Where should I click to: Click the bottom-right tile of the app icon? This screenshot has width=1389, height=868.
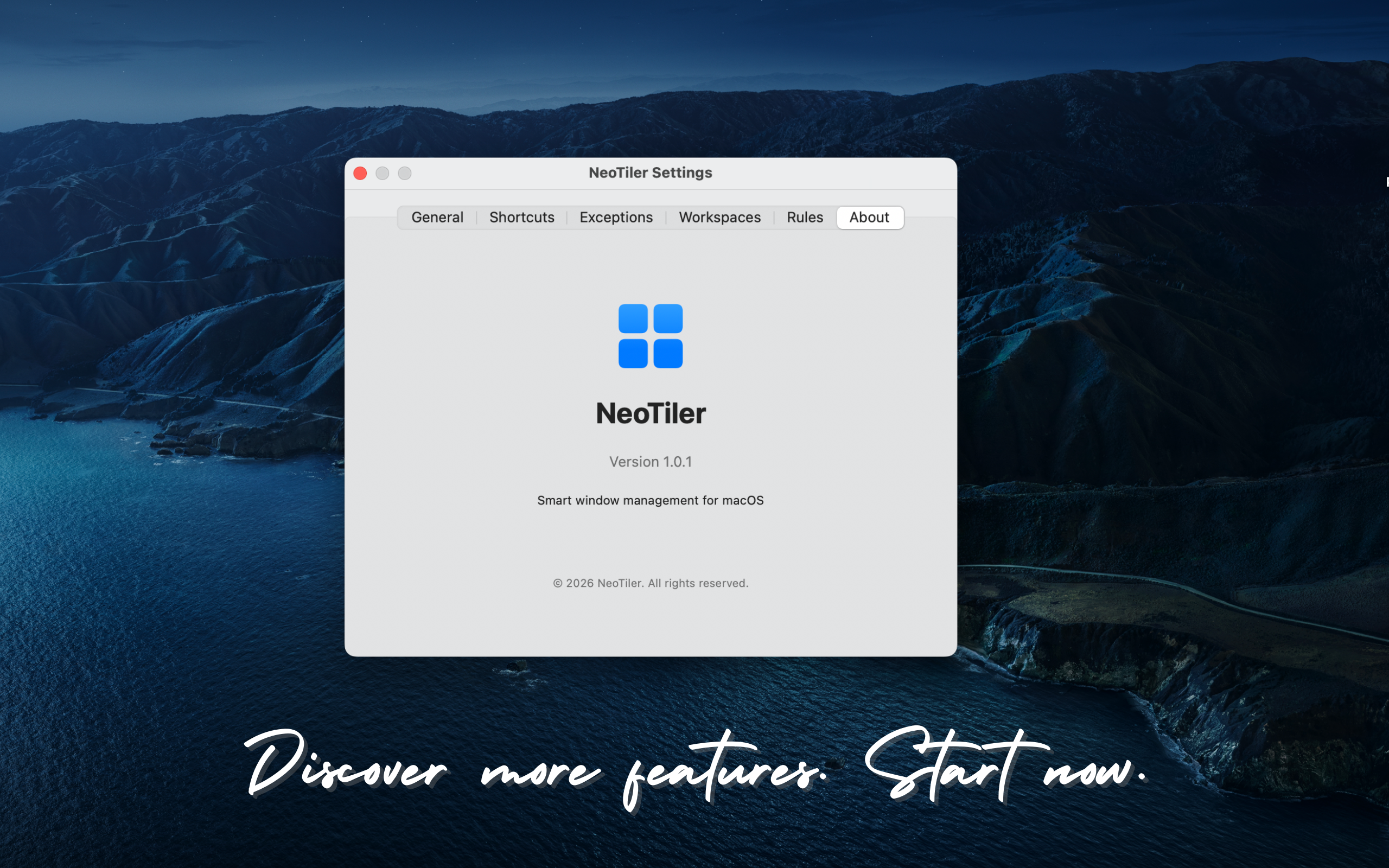point(667,354)
